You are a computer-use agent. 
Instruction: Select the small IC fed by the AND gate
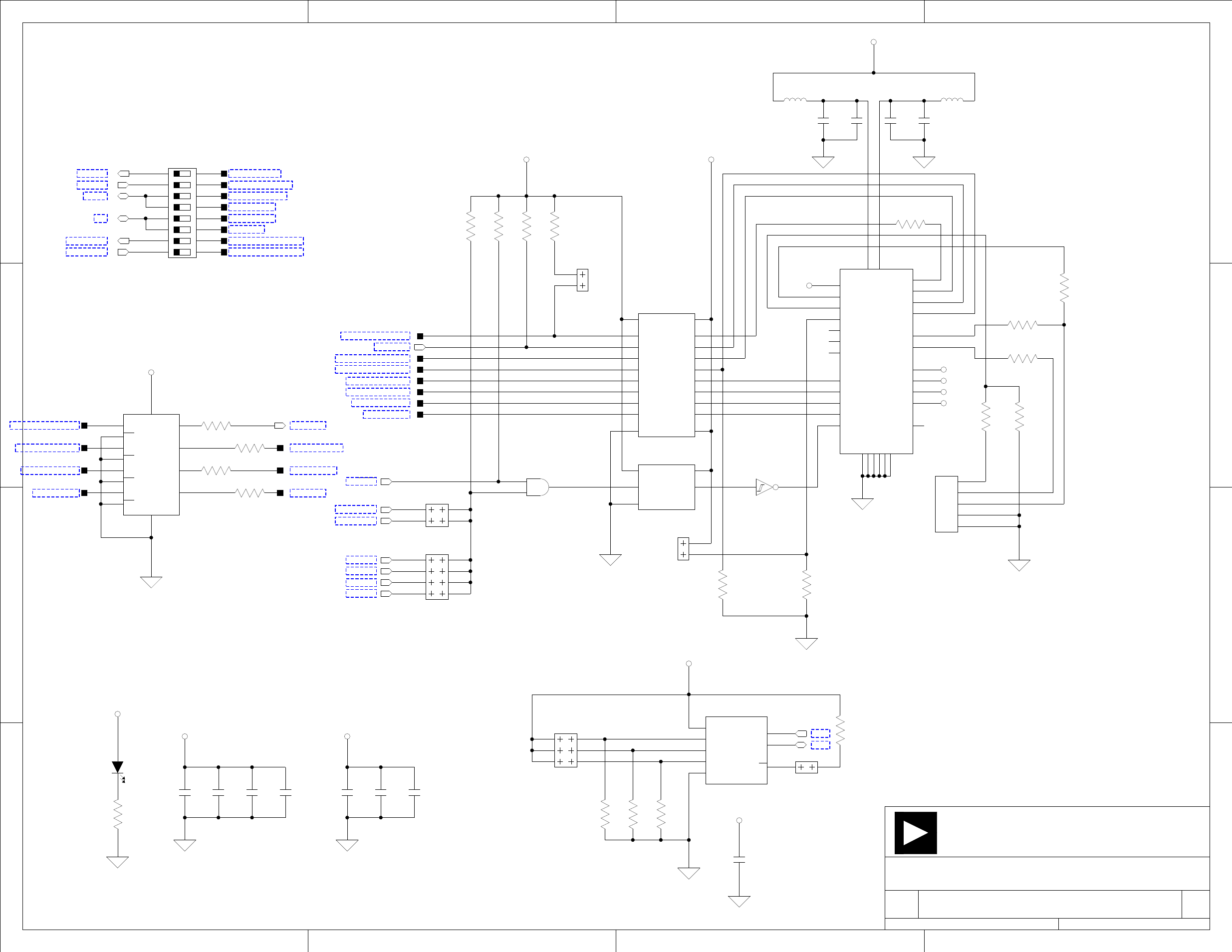pos(666,487)
